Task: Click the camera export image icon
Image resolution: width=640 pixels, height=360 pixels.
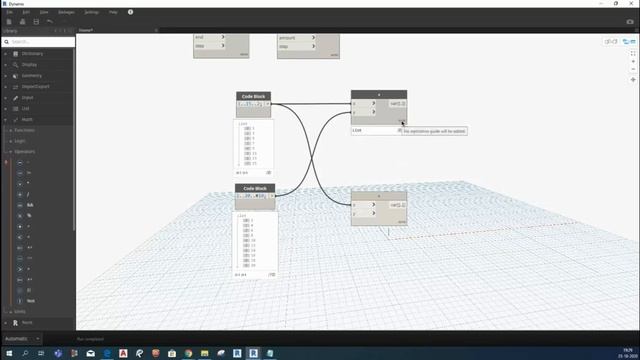Action: point(630,22)
